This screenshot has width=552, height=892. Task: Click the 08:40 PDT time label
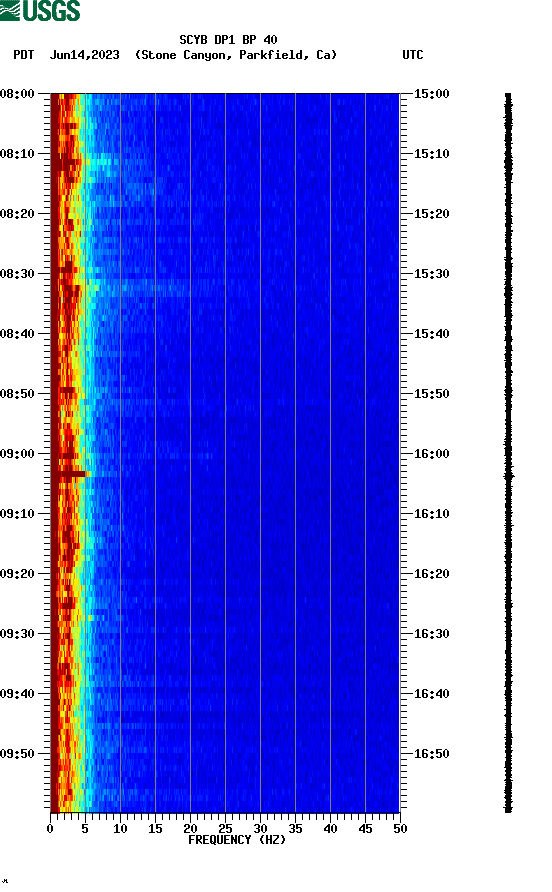tap(18, 334)
